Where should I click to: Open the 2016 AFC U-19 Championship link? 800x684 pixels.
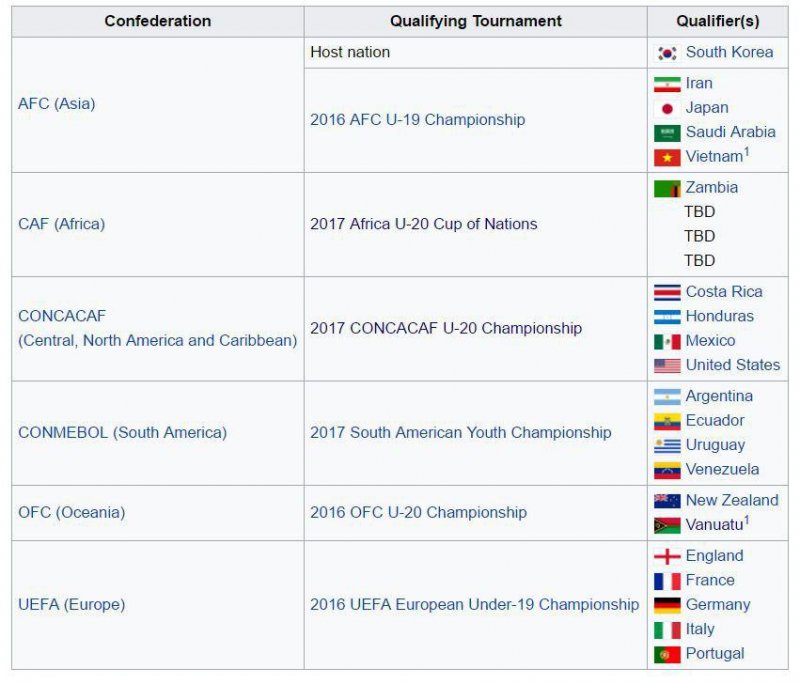click(417, 120)
